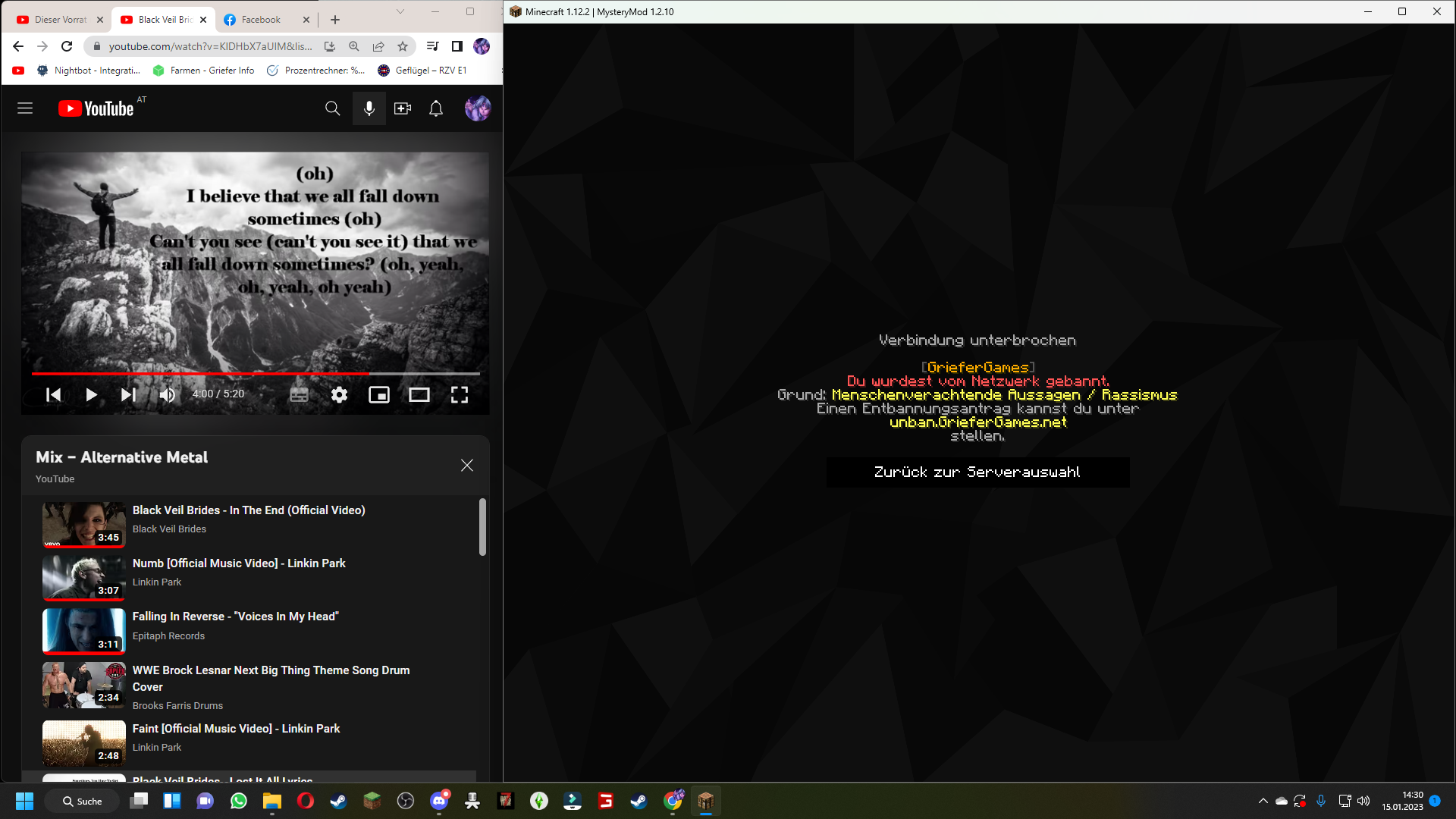This screenshot has height=819, width=1456.
Task: Enter fullscreen mode on the video
Action: 459,394
